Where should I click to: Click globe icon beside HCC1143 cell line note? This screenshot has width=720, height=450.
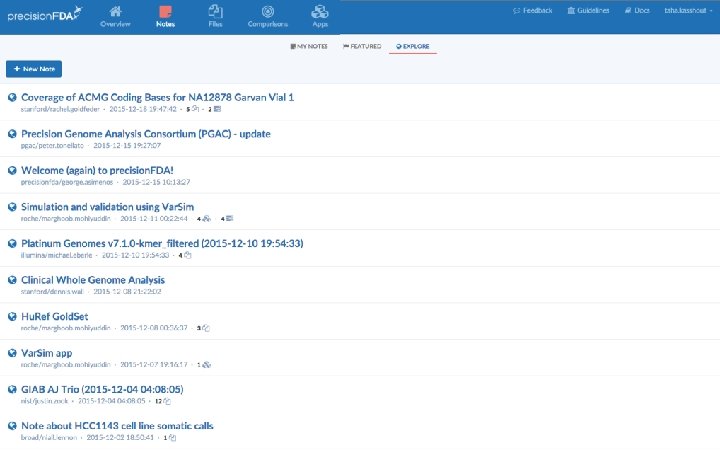click(12, 426)
